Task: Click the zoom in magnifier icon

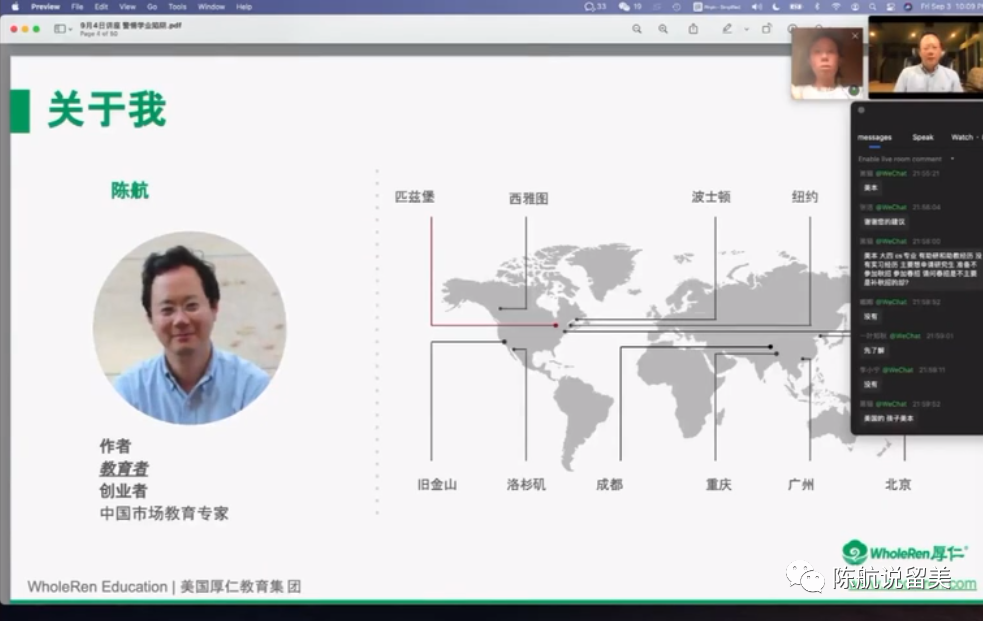Action: coord(663,29)
